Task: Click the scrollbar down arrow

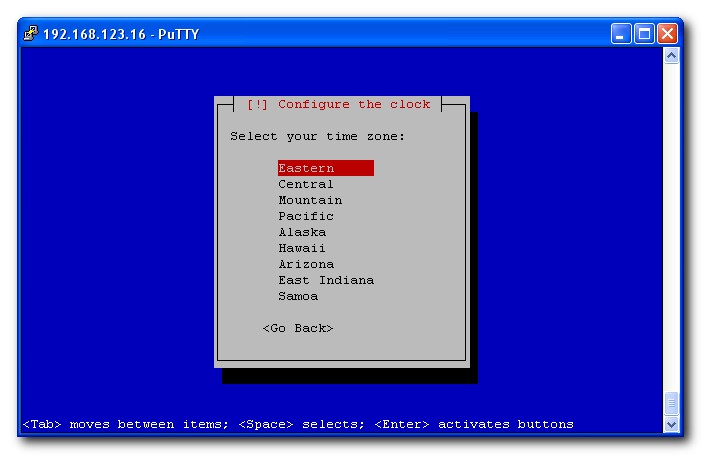Action: pyautogui.click(x=671, y=425)
